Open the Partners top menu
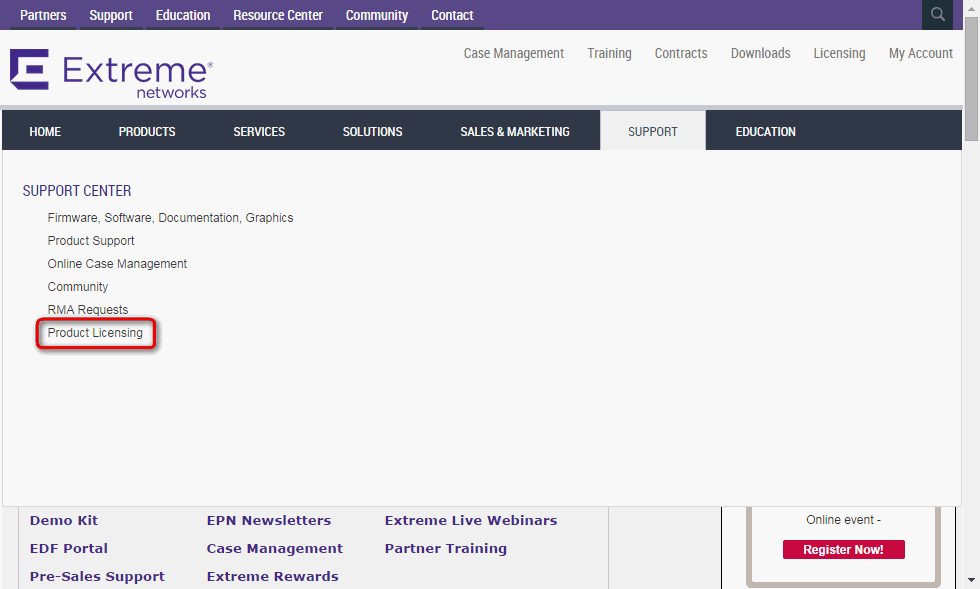980x589 pixels. click(43, 15)
